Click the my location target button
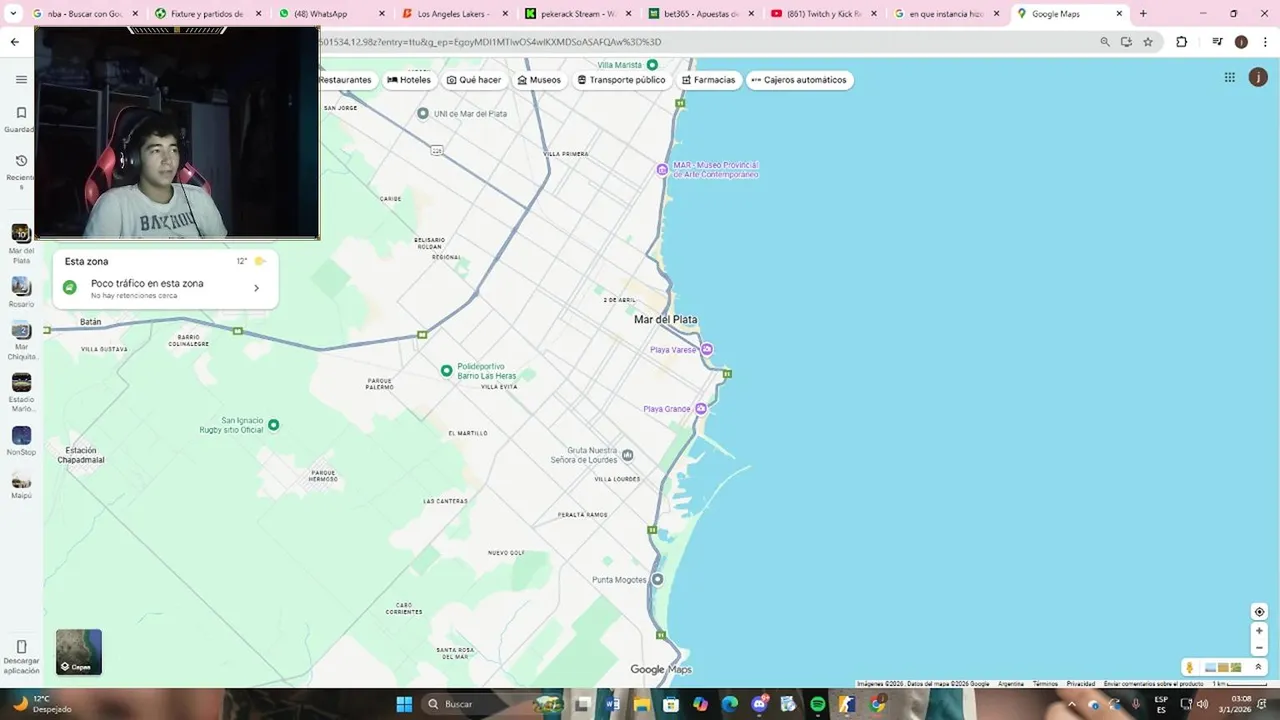Viewport: 1280px width, 720px height. coord(1259,612)
